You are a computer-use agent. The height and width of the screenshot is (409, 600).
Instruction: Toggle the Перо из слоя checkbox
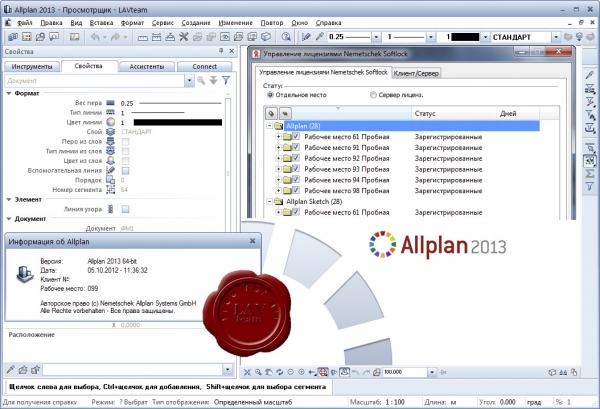pyautogui.click(x=125, y=142)
